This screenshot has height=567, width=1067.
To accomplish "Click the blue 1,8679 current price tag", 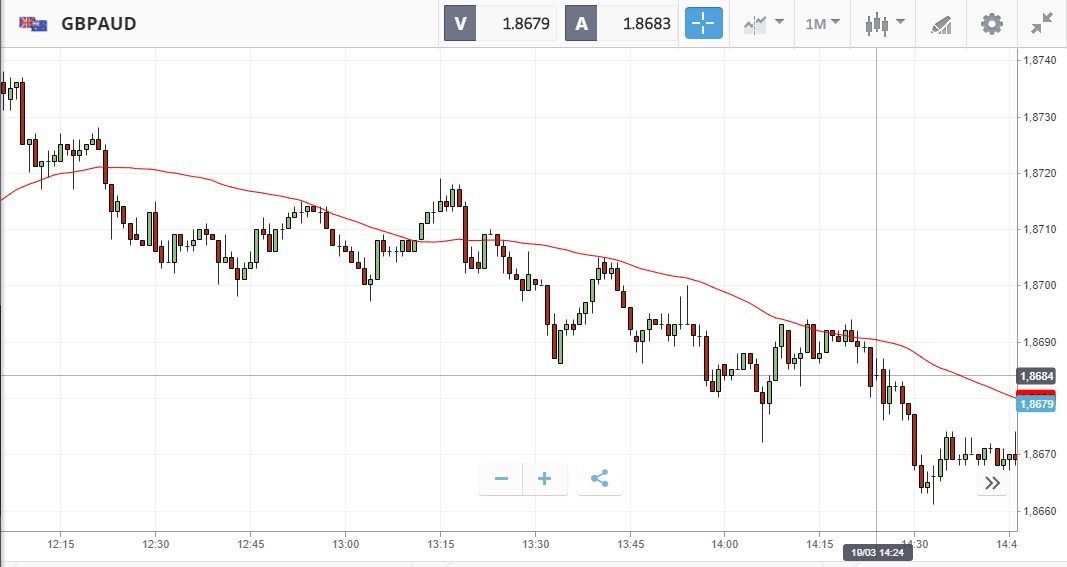I will click(x=1034, y=405).
